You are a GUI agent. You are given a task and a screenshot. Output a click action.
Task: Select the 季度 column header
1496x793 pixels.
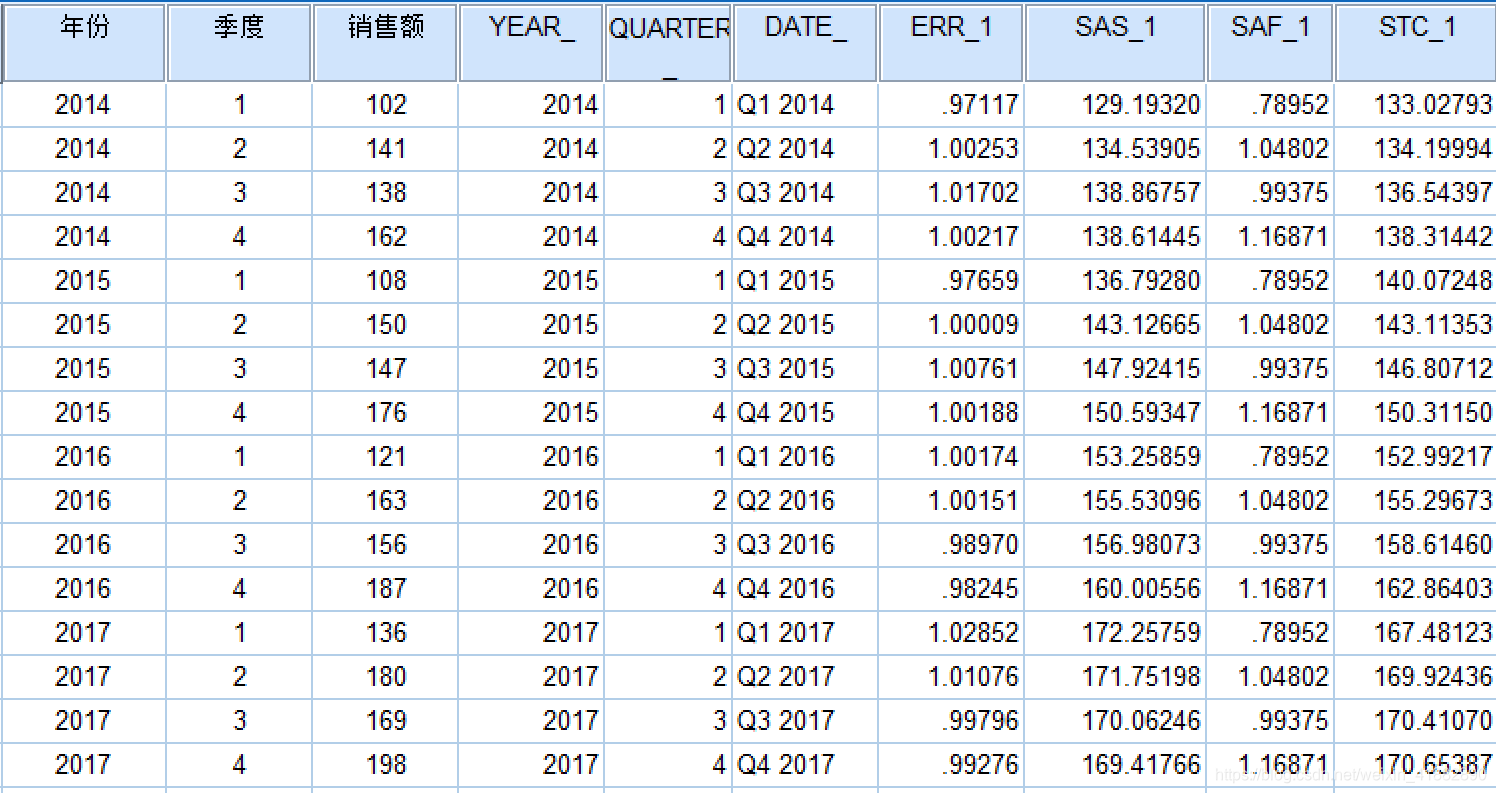(x=239, y=43)
